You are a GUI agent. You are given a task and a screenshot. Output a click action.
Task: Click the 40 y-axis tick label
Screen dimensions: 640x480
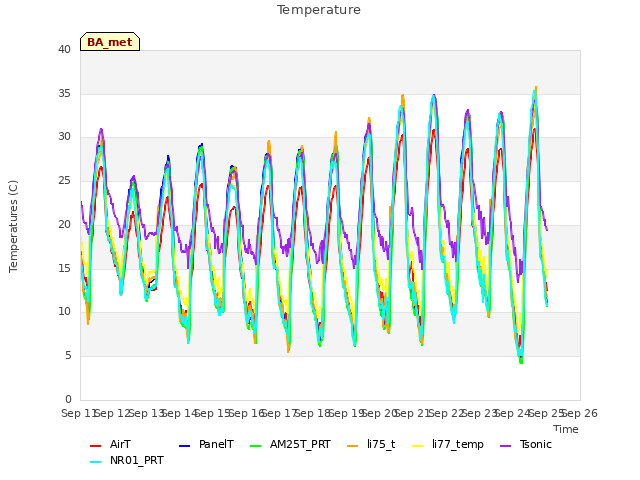point(64,49)
